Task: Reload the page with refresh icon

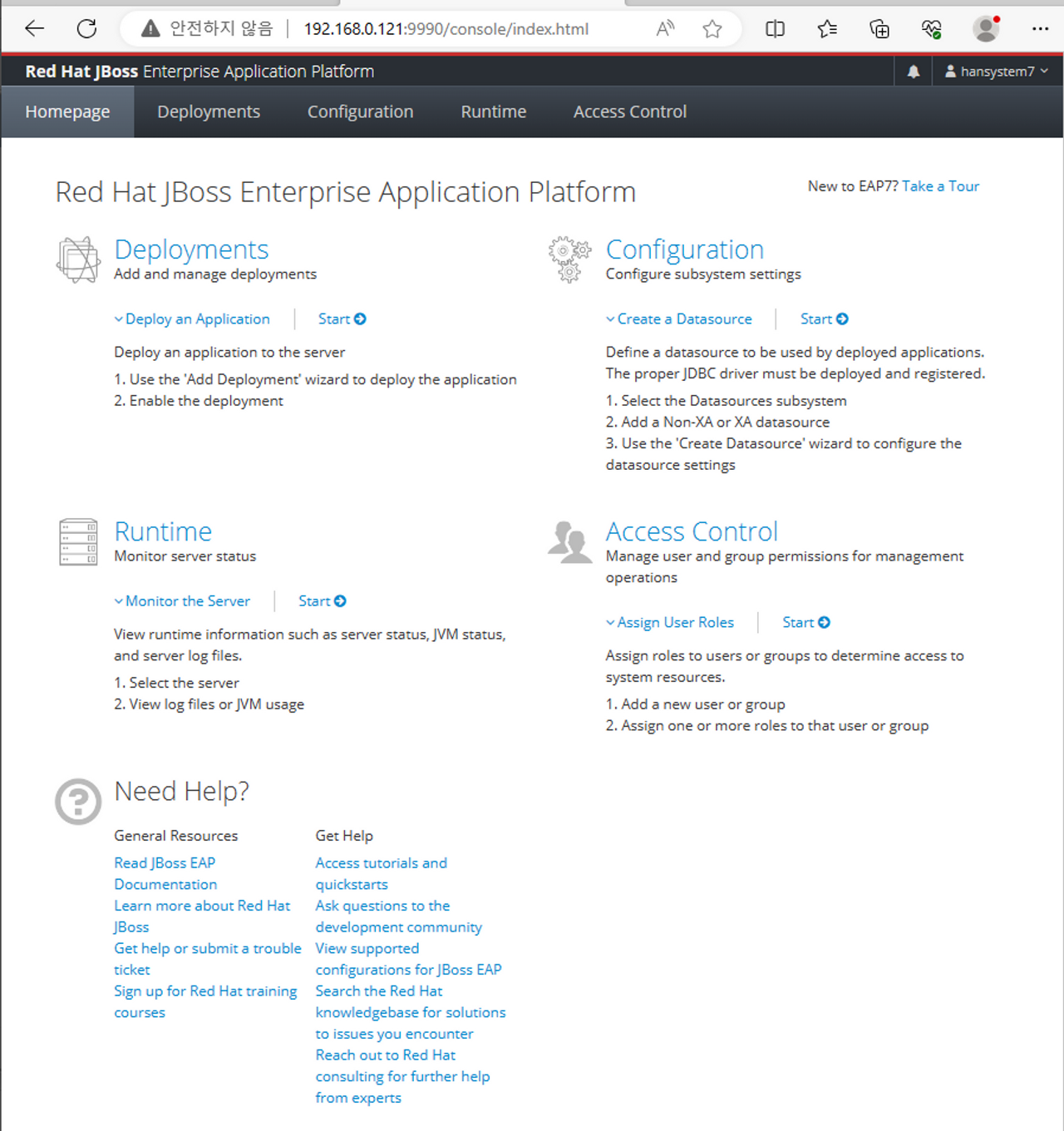Action: click(x=86, y=29)
